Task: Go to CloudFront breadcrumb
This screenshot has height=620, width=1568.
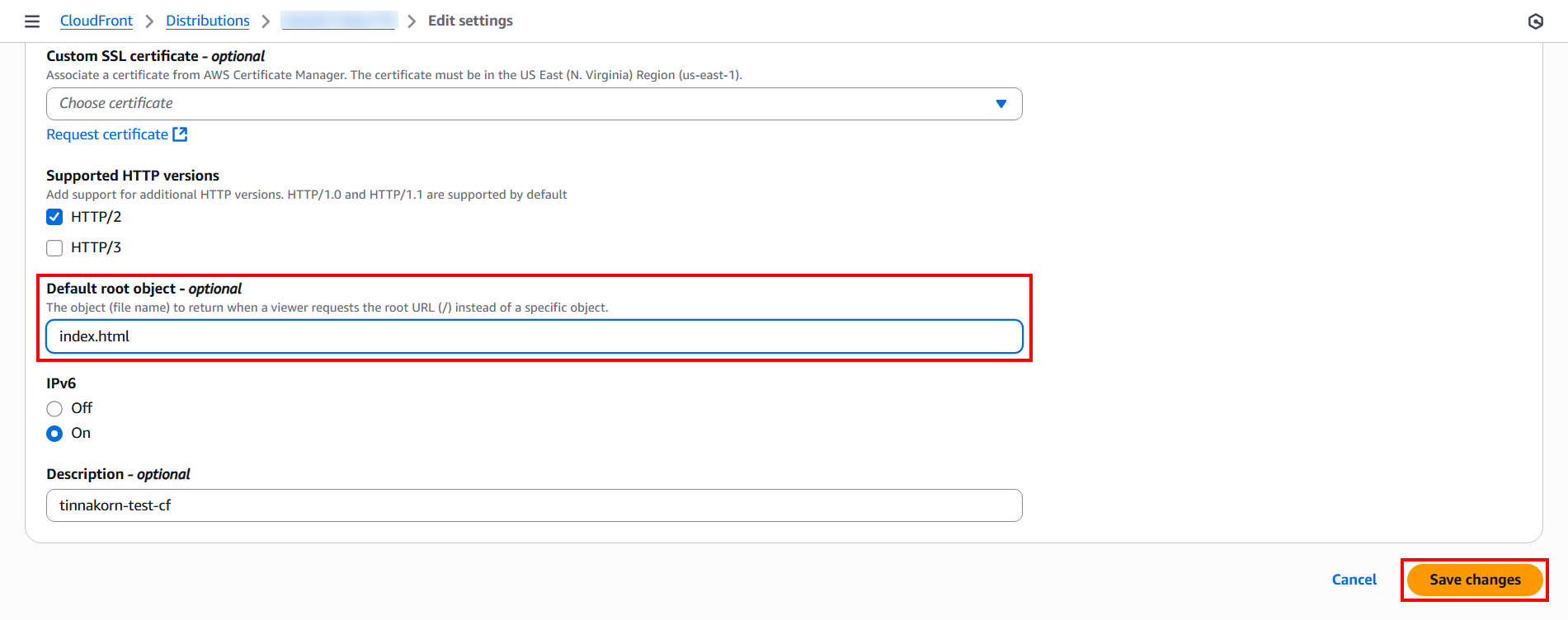Action: 96,21
